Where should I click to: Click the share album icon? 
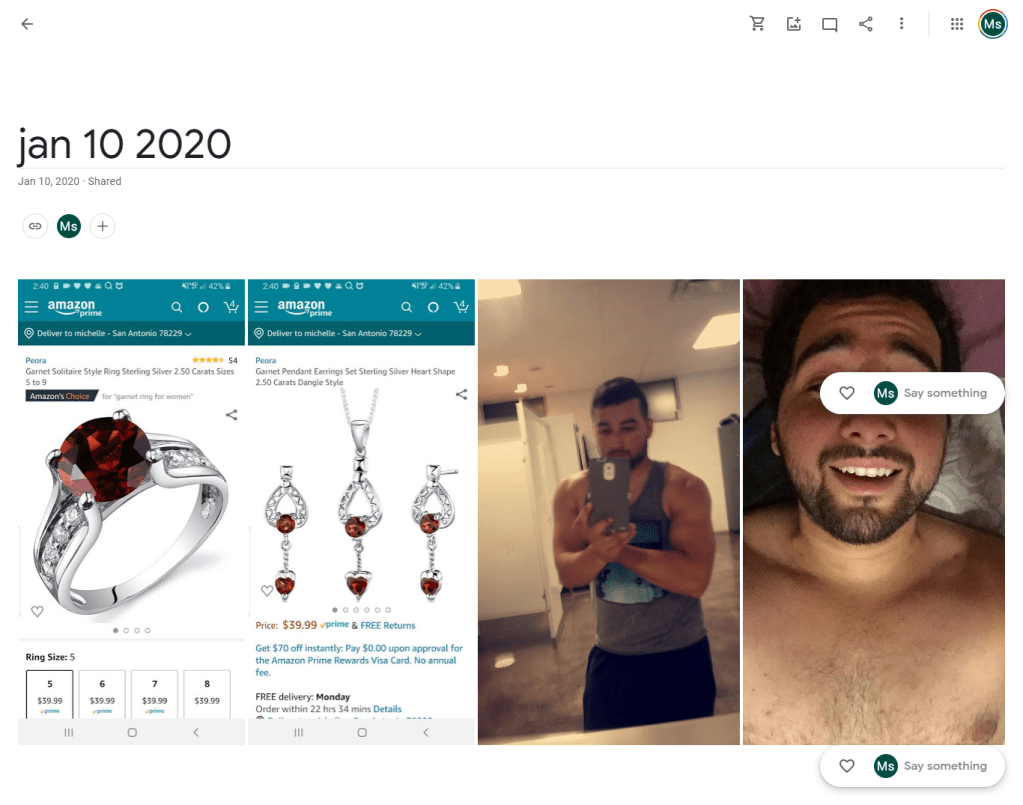(x=866, y=24)
